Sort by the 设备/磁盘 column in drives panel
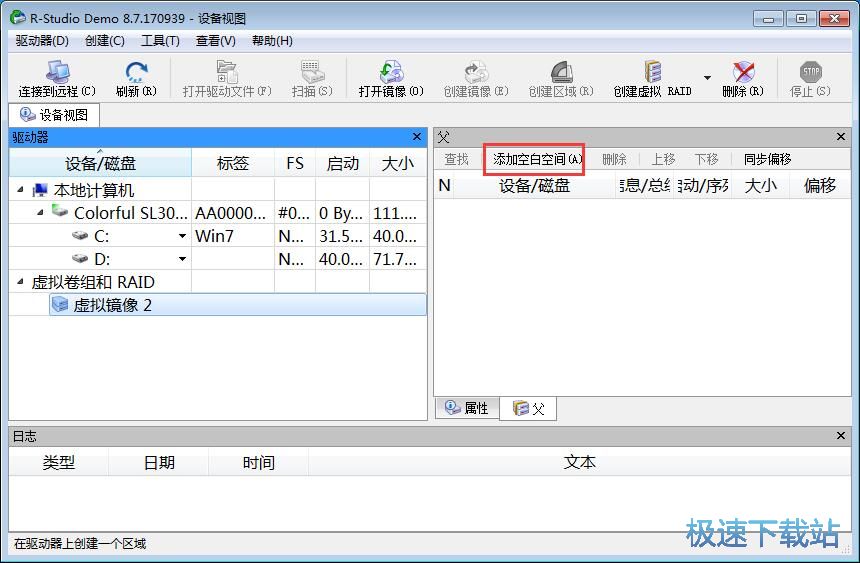Screen dimensions: 860x563 (100, 163)
